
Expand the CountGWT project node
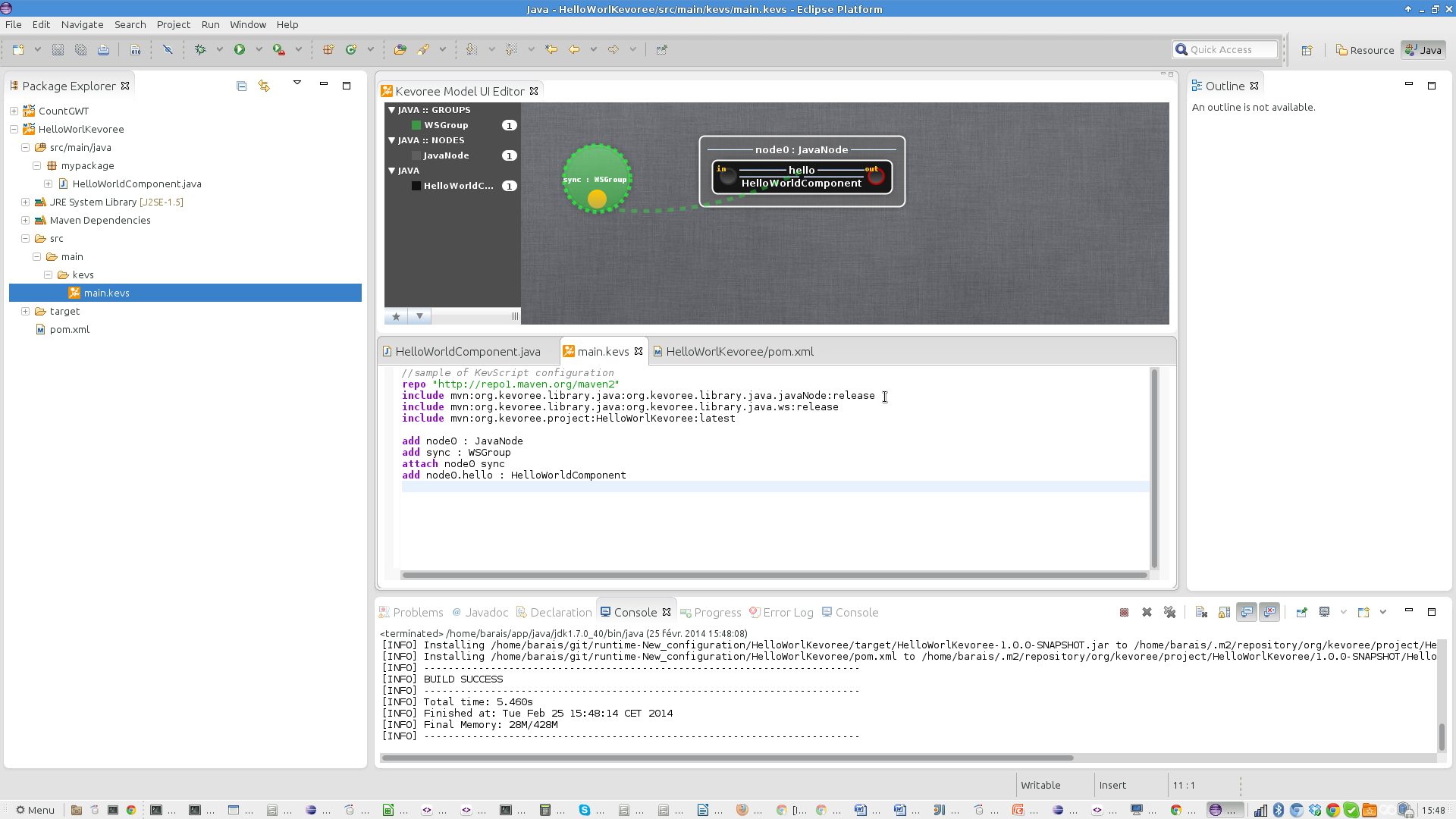14,111
